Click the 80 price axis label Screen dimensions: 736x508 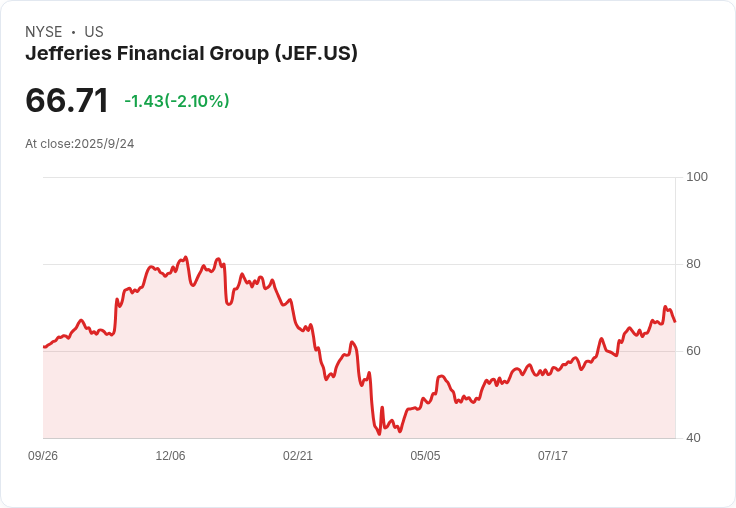[694, 264]
